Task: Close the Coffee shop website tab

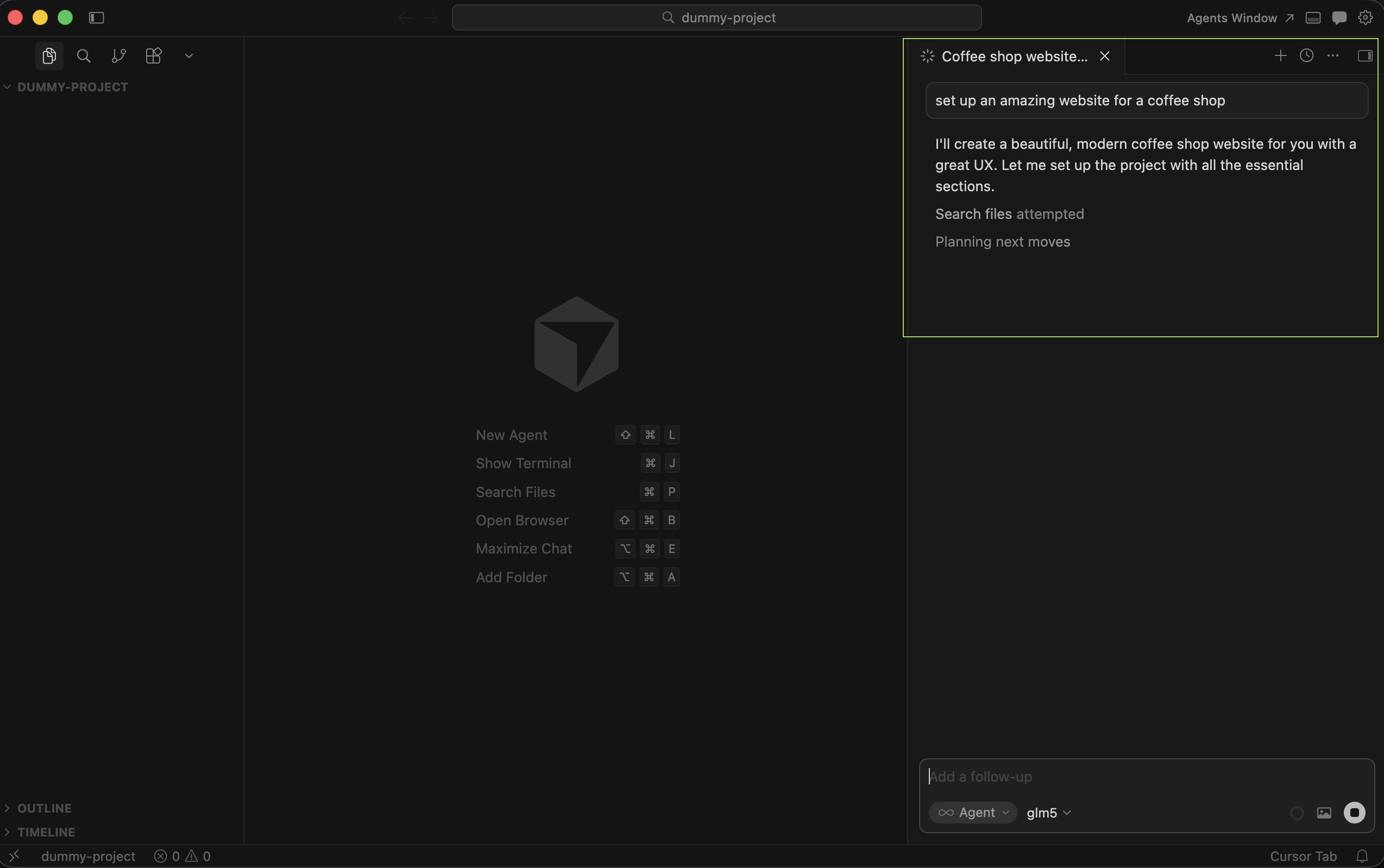Action: [1104, 56]
